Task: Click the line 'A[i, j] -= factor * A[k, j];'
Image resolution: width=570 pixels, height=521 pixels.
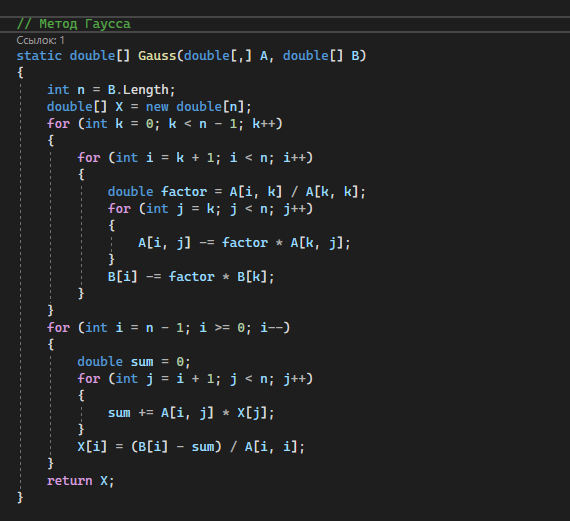Action: click(244, 243)
